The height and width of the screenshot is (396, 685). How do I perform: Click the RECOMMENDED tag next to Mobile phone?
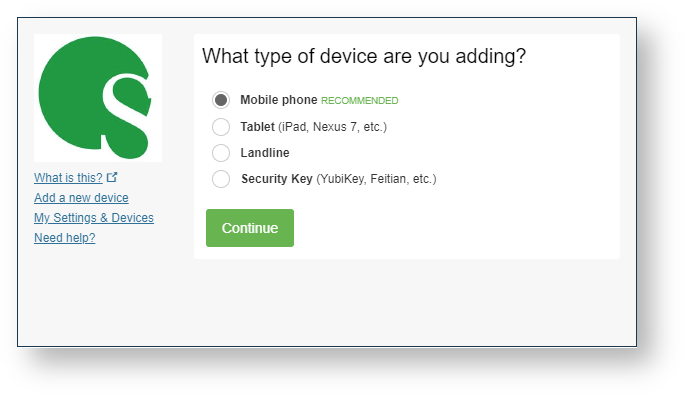point(360,101)
